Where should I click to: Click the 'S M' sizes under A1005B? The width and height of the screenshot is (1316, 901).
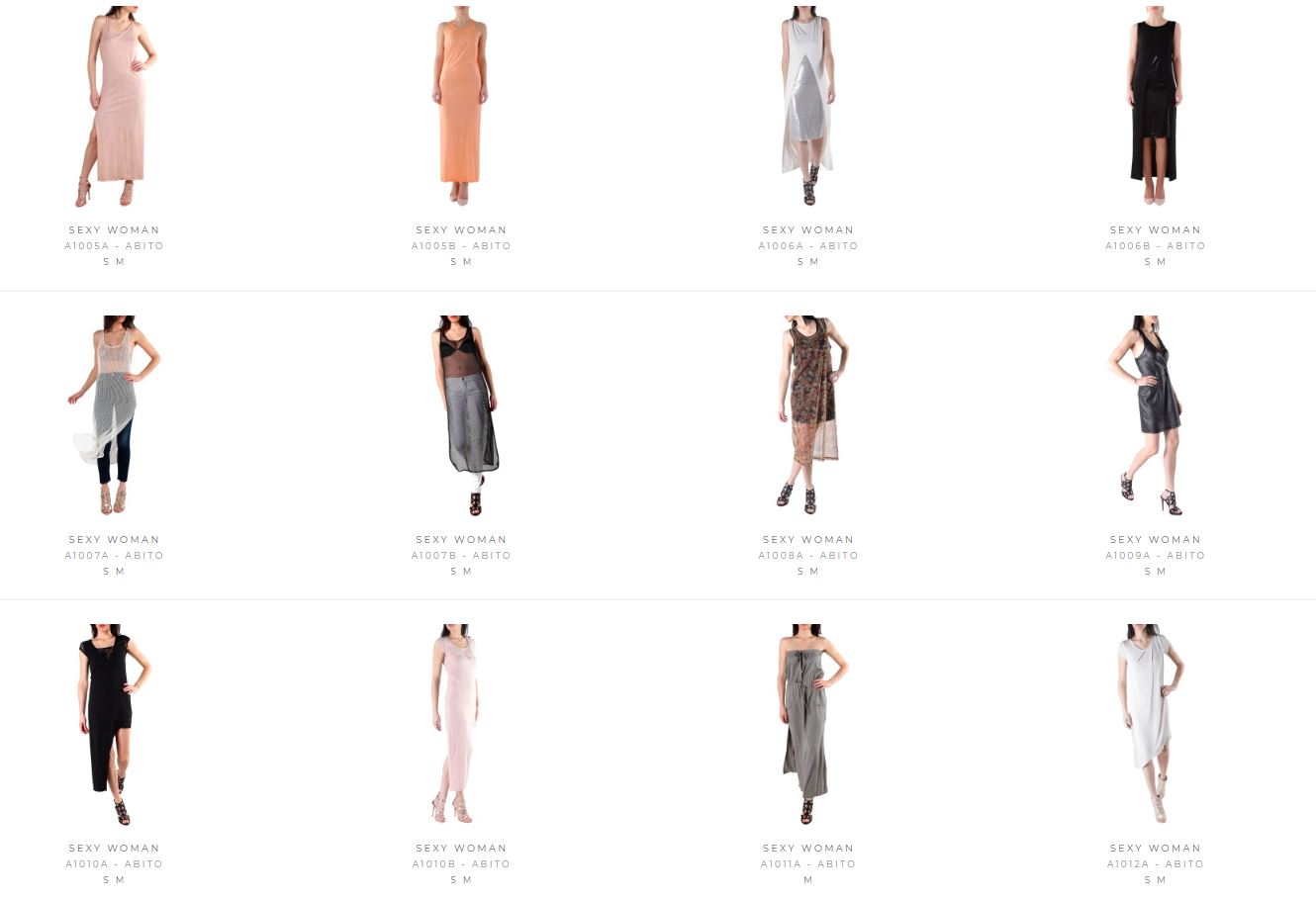click(x=461, y=262)
